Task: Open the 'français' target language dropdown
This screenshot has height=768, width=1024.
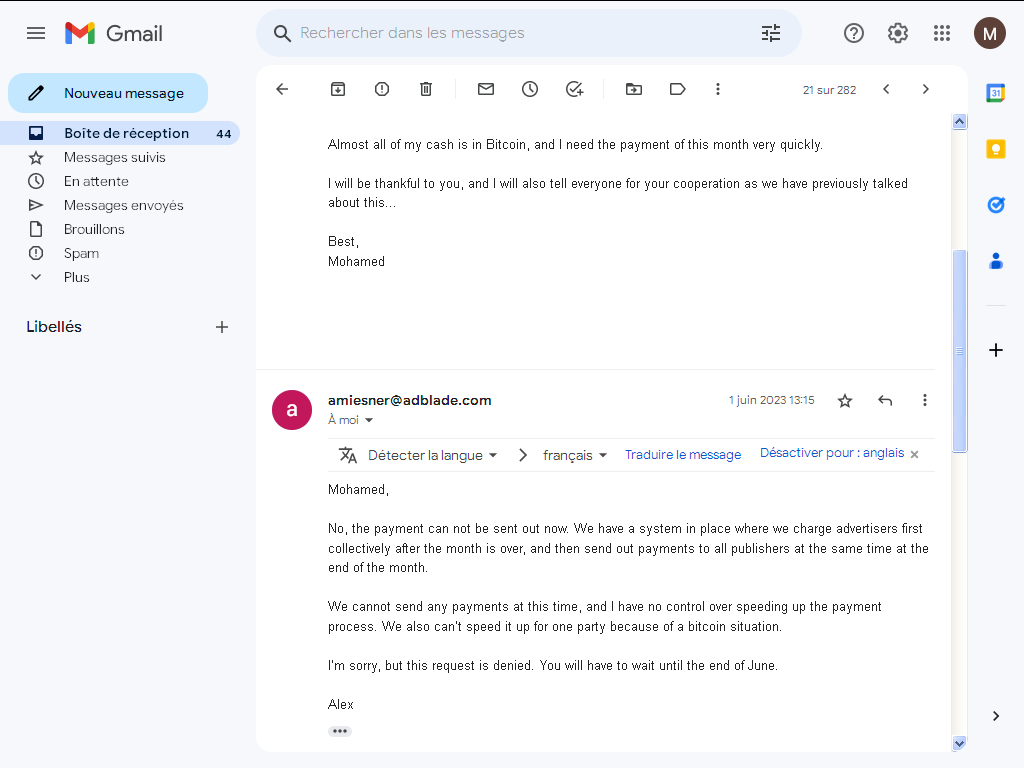Action: tap(575, 455)
